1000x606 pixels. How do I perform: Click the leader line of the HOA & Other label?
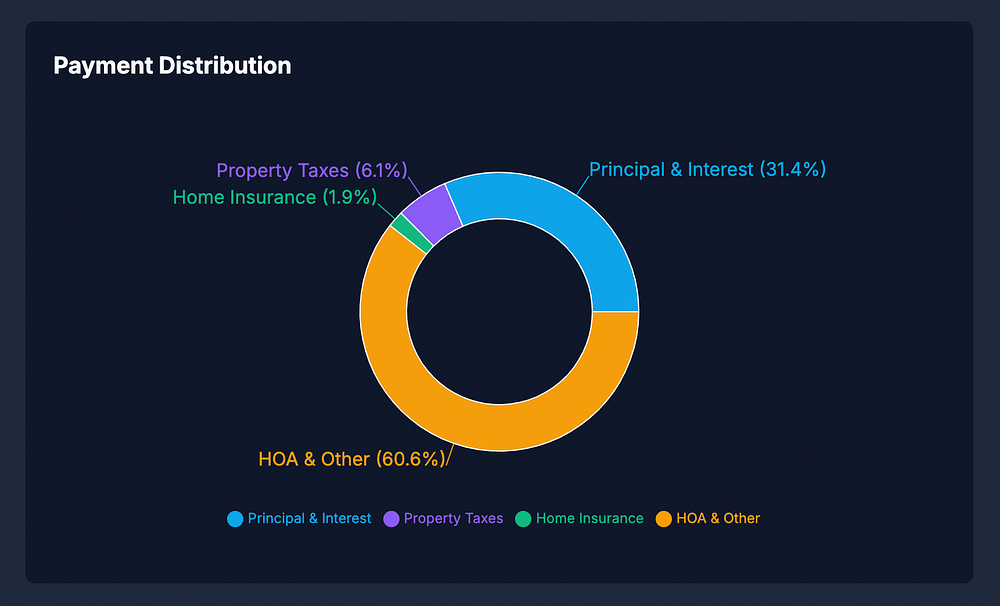pos(450,455)
